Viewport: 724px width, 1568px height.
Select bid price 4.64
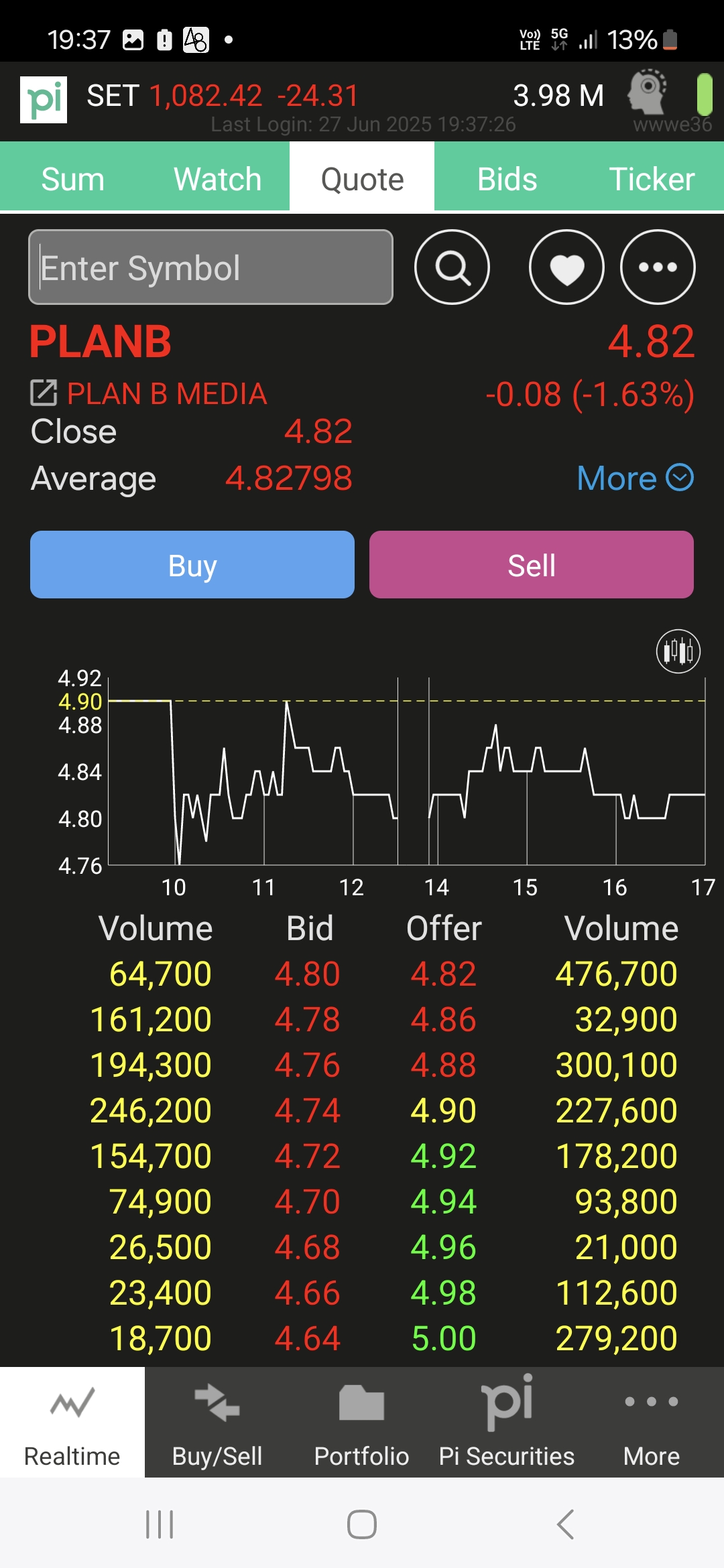pyautogui.click(x=308, y=1338)
